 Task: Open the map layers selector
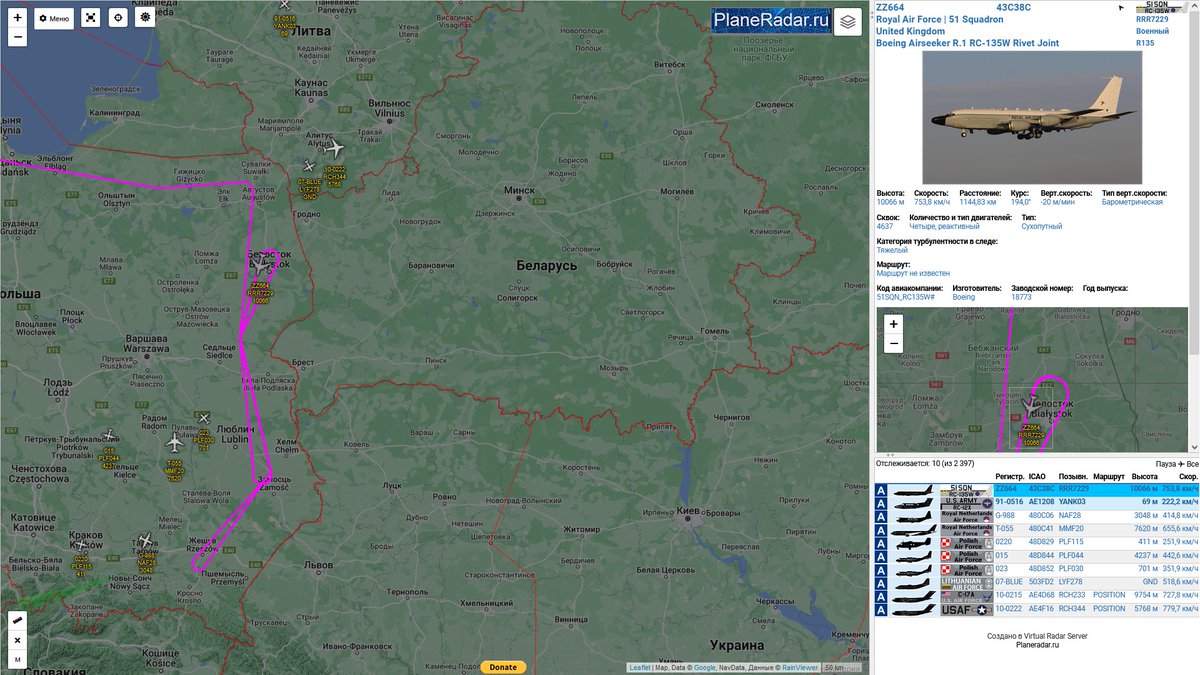click(x=847, y=21)
